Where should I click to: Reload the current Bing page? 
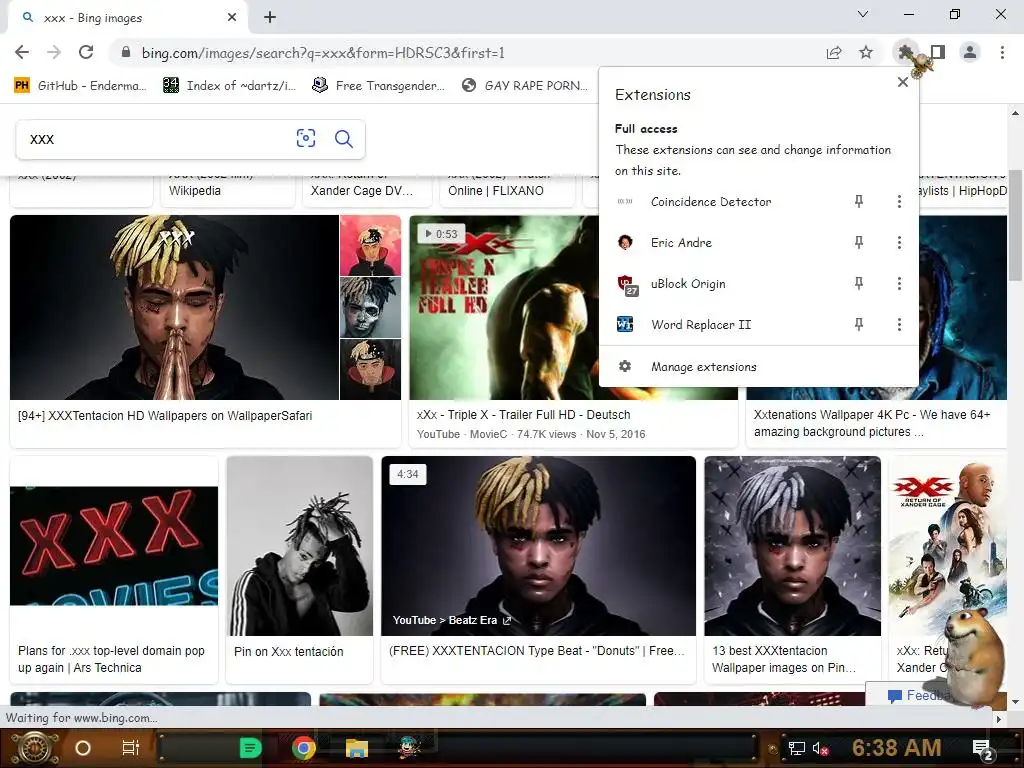tap(86, 52)
